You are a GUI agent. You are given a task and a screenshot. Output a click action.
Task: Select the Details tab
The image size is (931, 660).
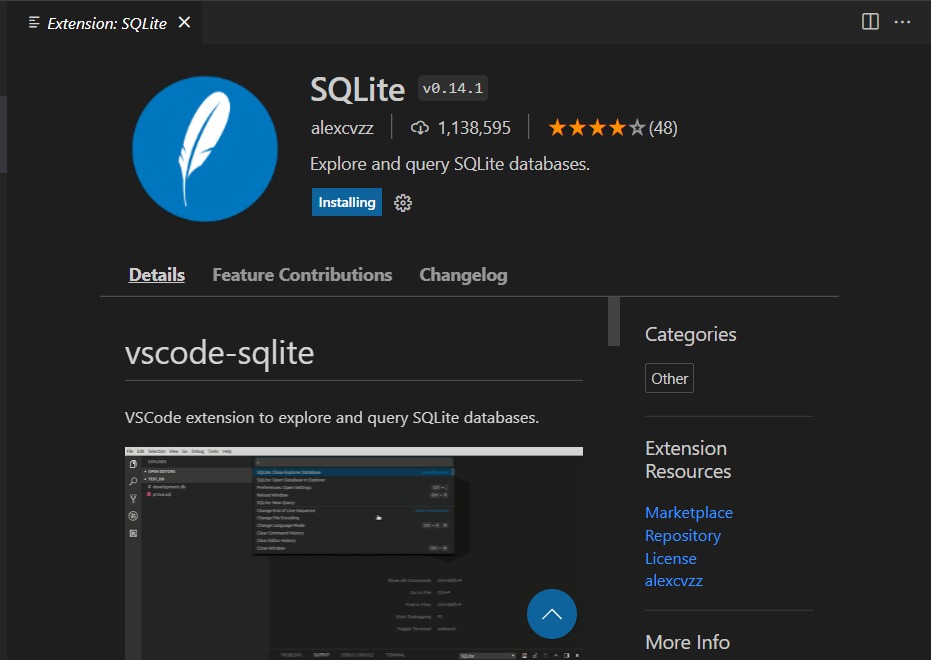click(x=156, y=274)
